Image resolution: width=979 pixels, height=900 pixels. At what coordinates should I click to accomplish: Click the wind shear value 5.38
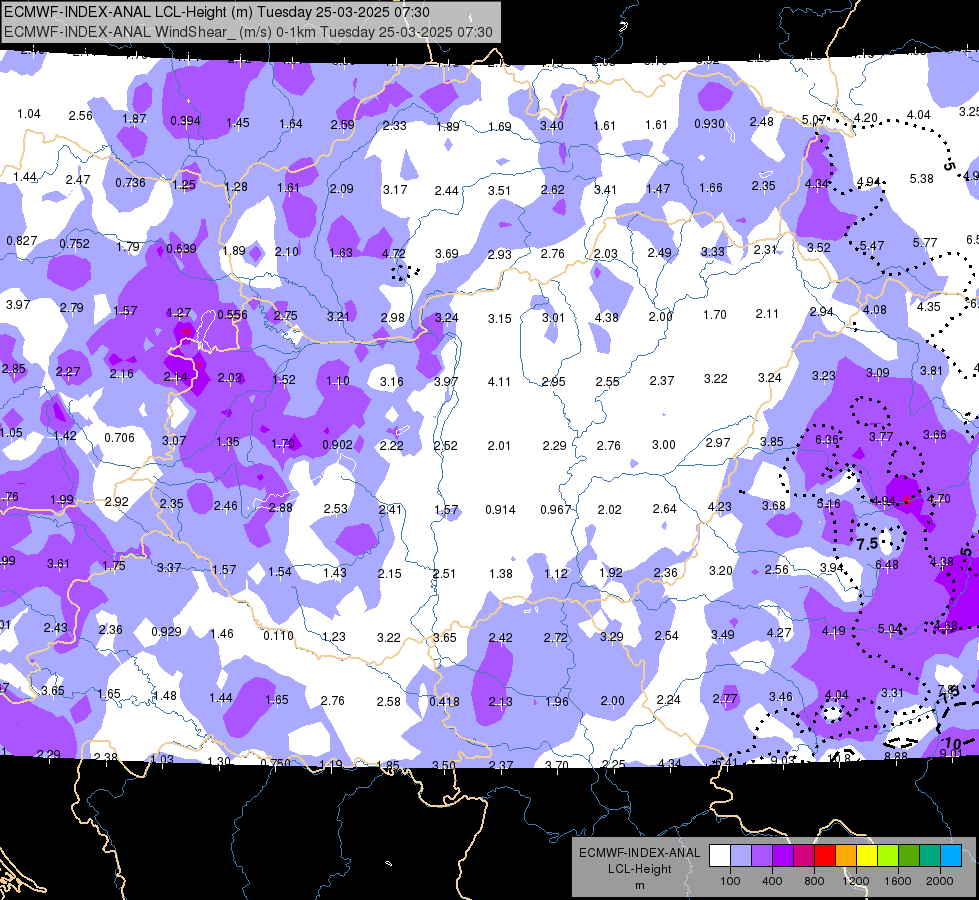coord(922,179)
